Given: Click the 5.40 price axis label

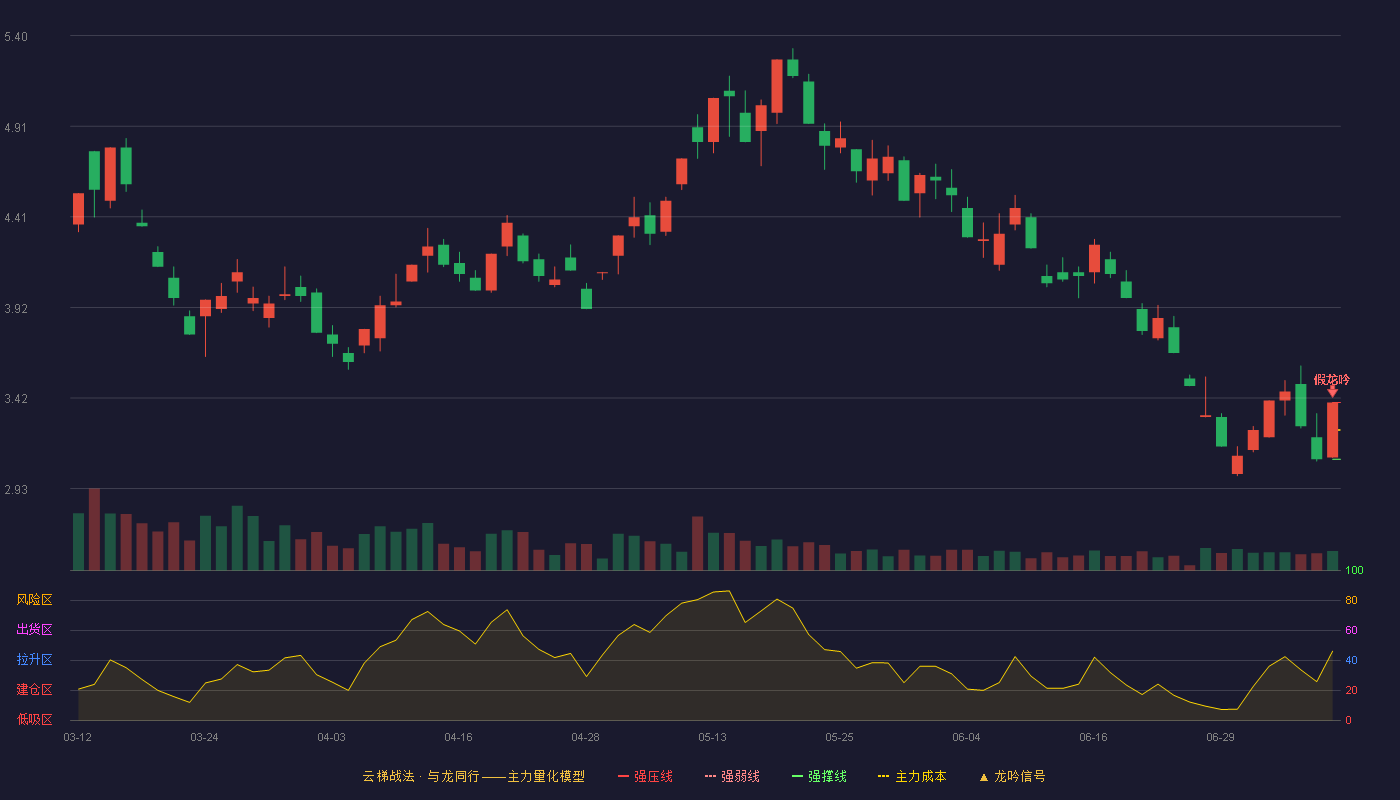Looking at the screenshot, I should 16,37.
